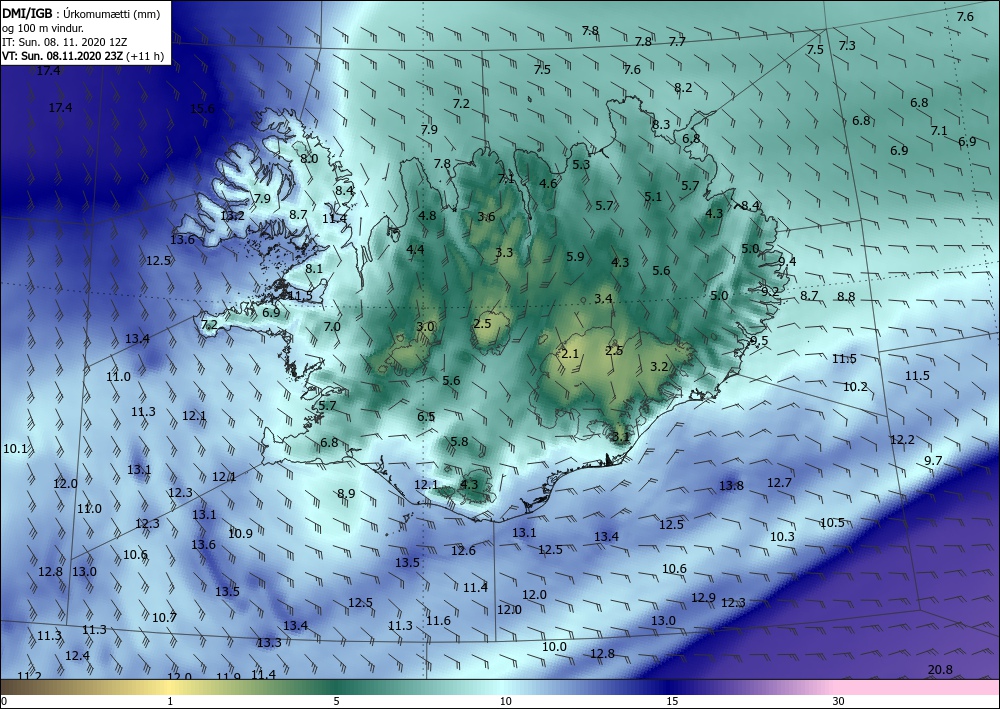This screenshot has width=1000, height=709.
Task: Click the map value 3.0
Action: click(x=425, y=326)
